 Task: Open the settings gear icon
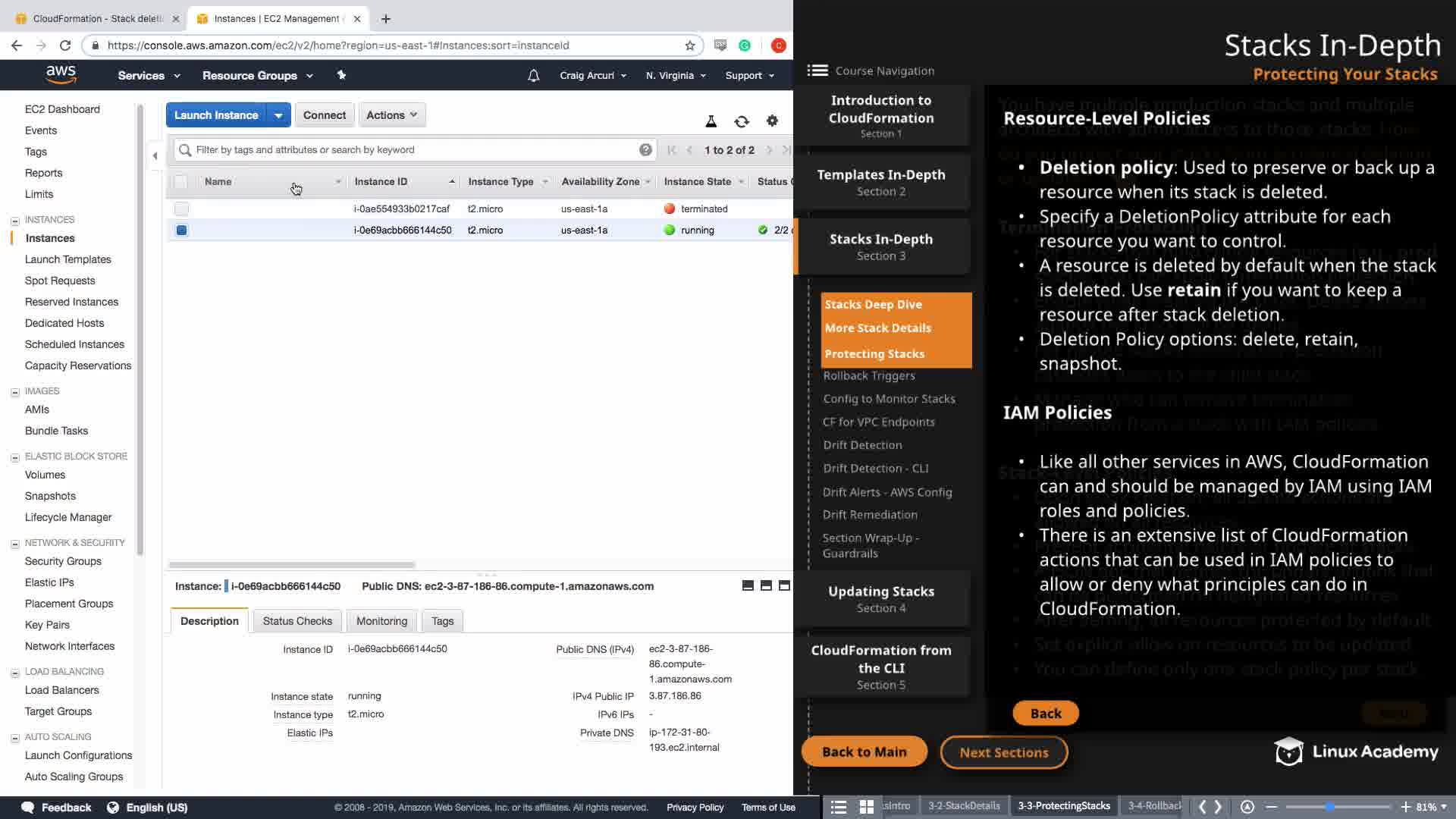tap(772, 121)
